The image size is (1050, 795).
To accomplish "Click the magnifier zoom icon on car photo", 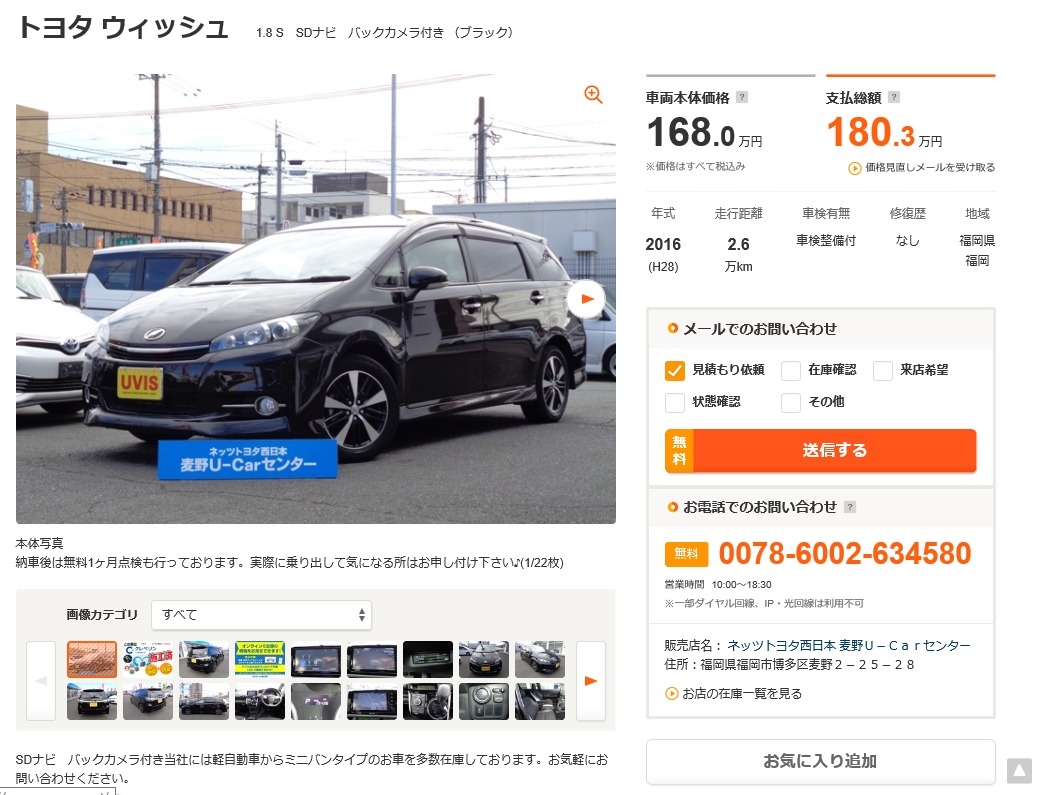I will point(593,94).
